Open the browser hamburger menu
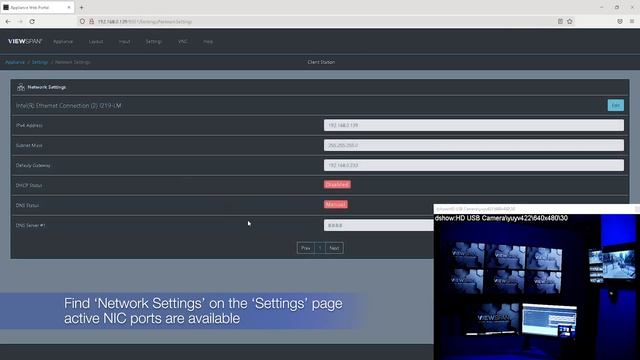This screenshot has height=360, width=640. pyautogui.click(x=632, y=21)
